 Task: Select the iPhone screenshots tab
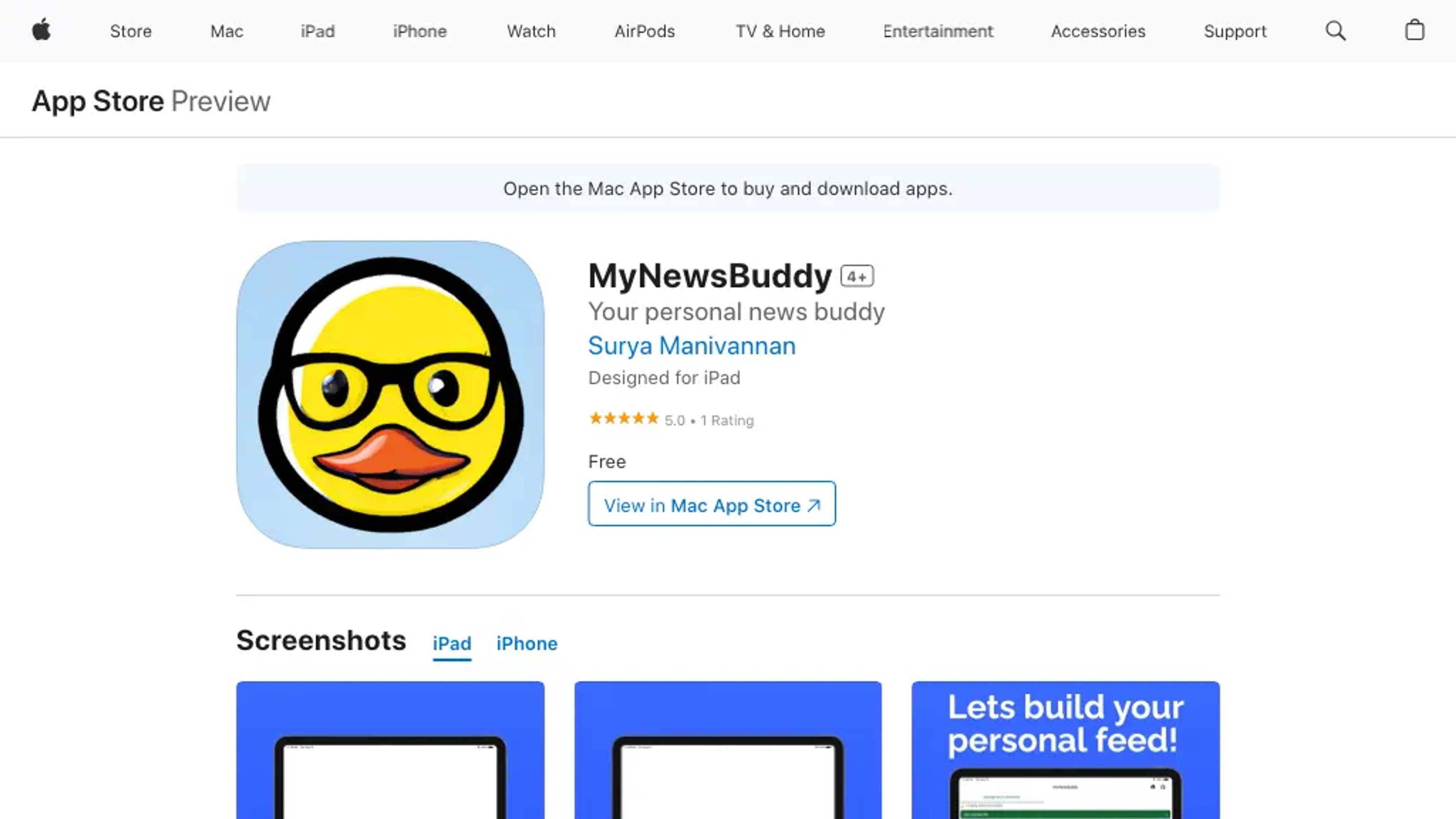click(x=527, y=643)
